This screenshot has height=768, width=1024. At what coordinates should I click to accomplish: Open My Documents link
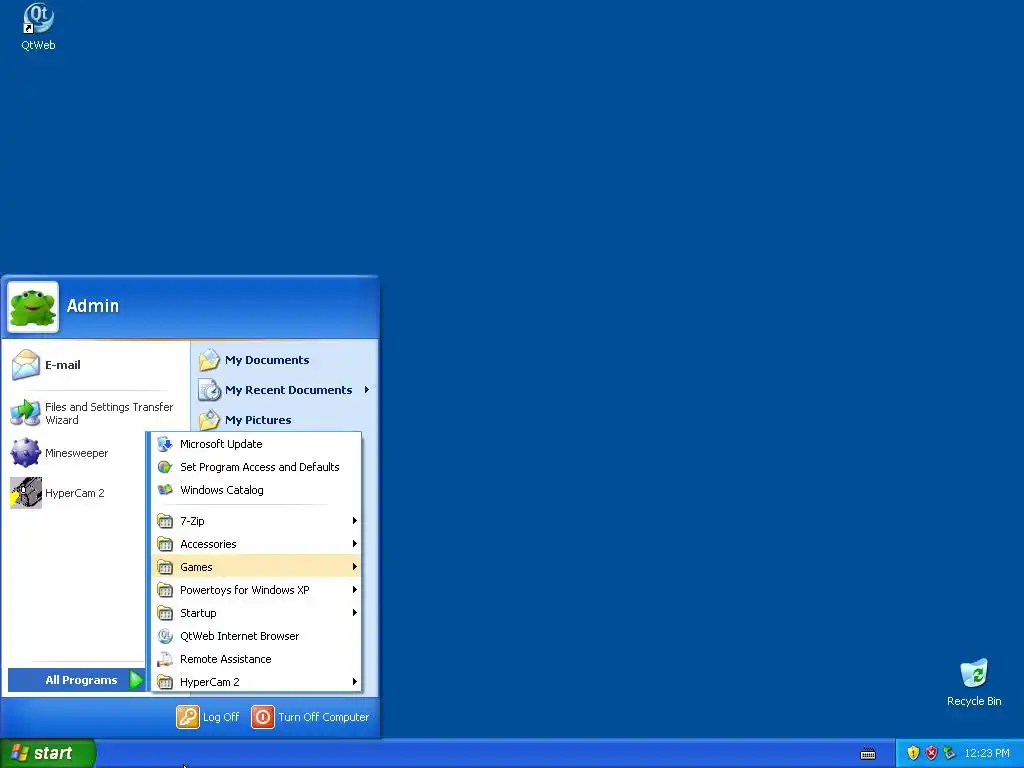[x=267, y=360]
